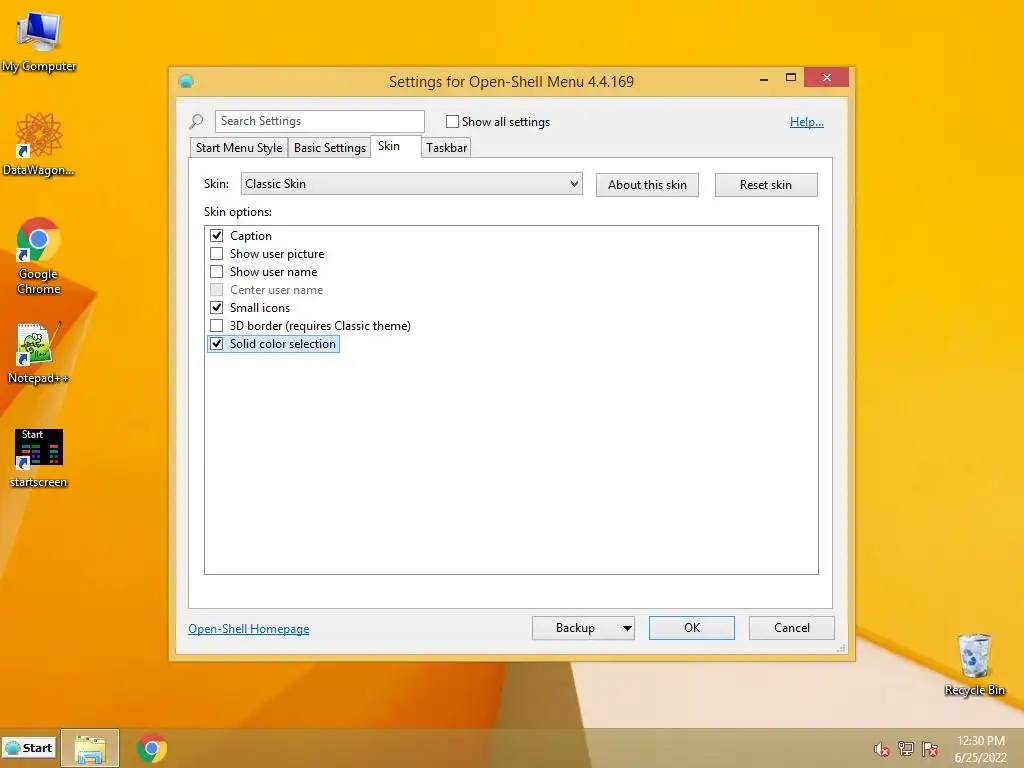Click the search magnifier icon

[197, 121]
